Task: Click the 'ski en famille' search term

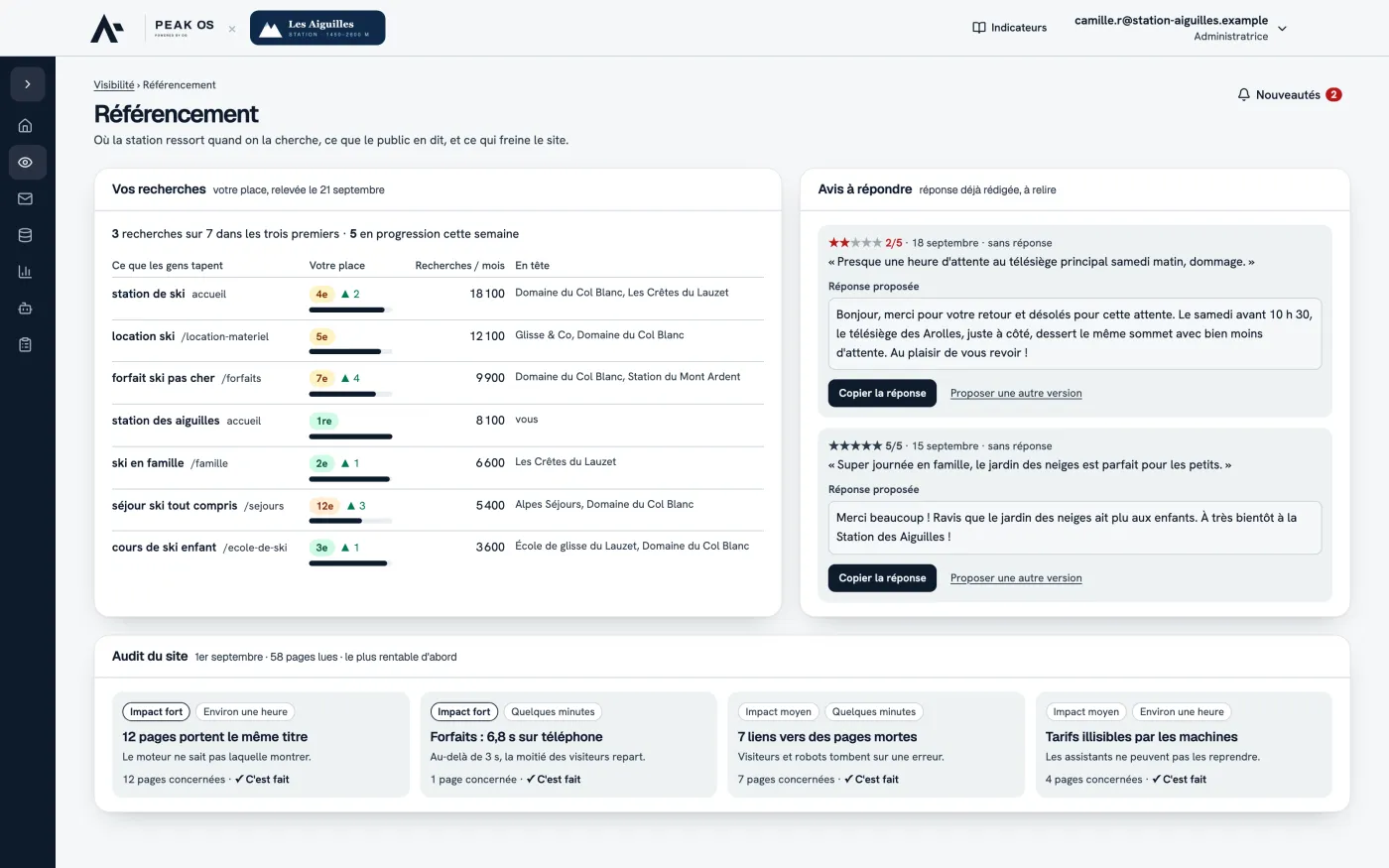Action: 148,463
